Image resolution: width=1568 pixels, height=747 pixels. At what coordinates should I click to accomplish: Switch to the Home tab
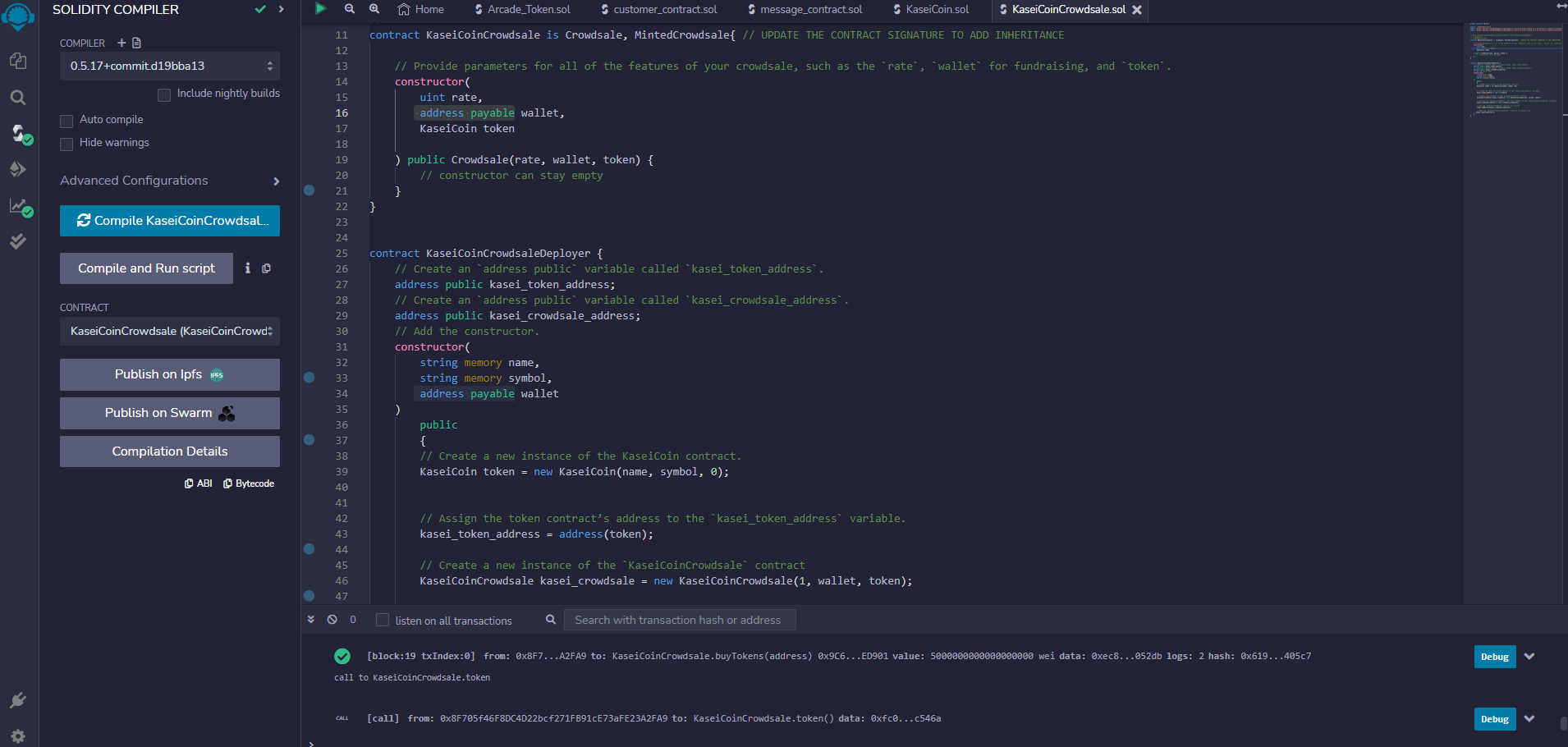[x=420, y=9]
